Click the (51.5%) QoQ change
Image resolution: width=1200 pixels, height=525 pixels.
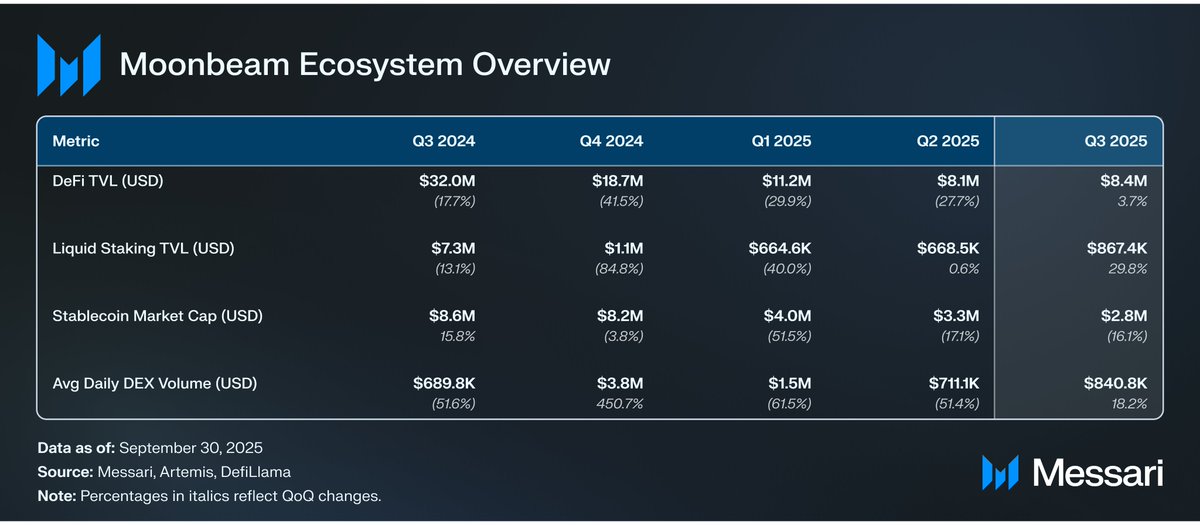(787, 336)
